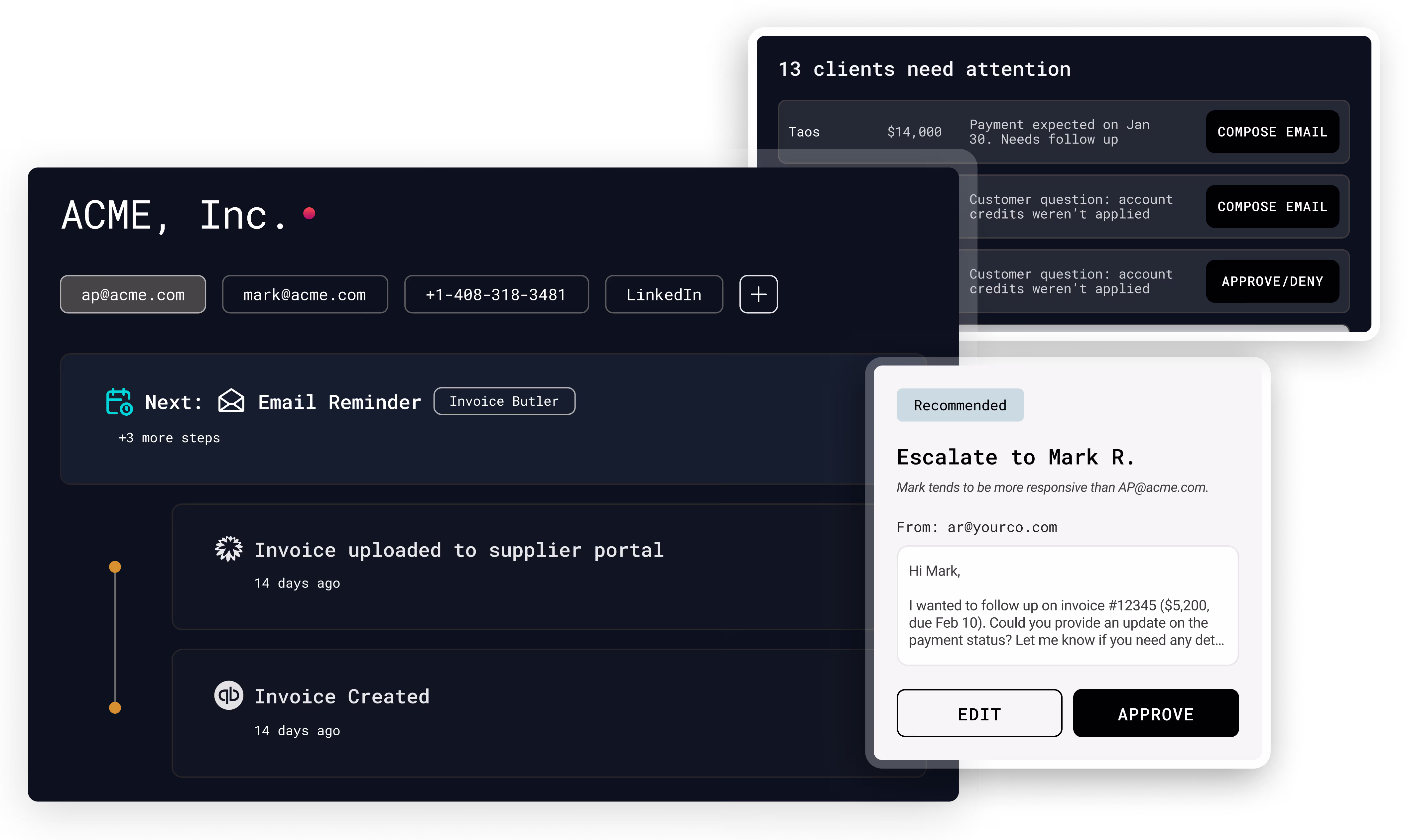Open the LinkedIn contact chip

(664, 294)
